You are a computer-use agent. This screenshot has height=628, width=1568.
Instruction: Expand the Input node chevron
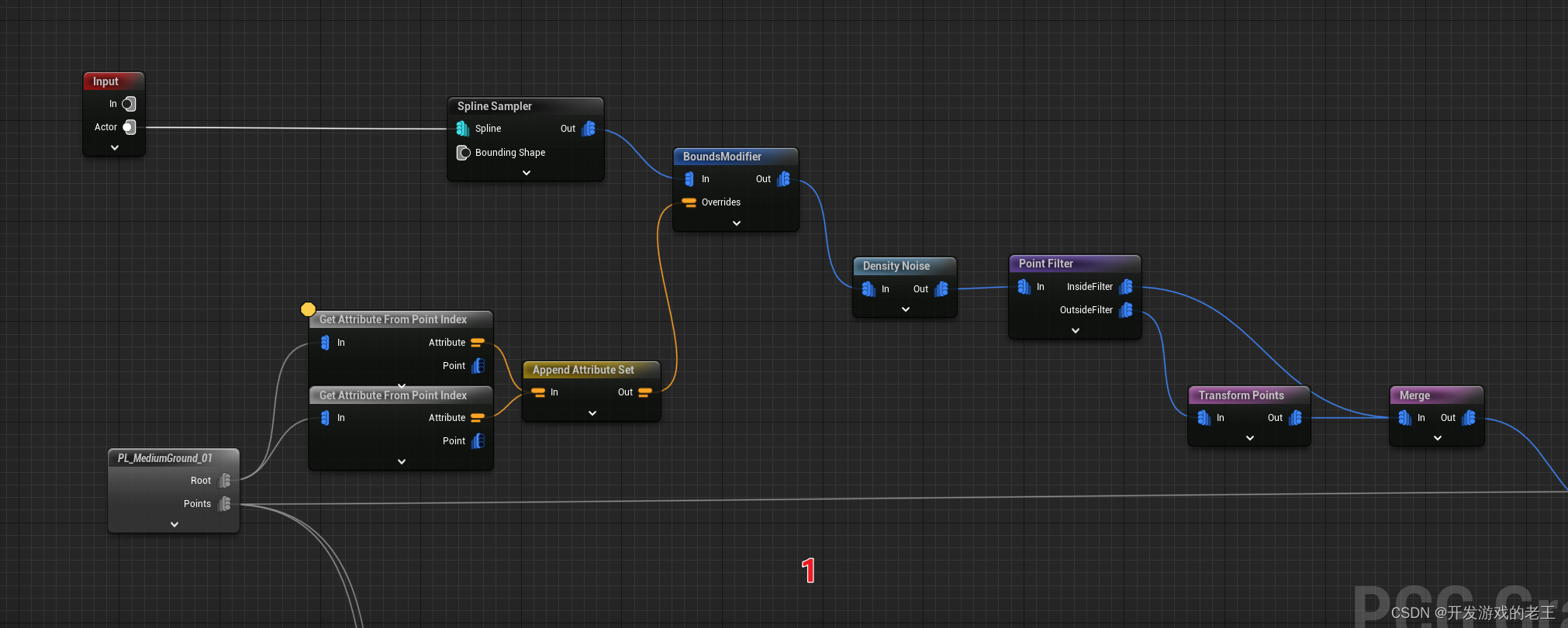pos(115,147)
